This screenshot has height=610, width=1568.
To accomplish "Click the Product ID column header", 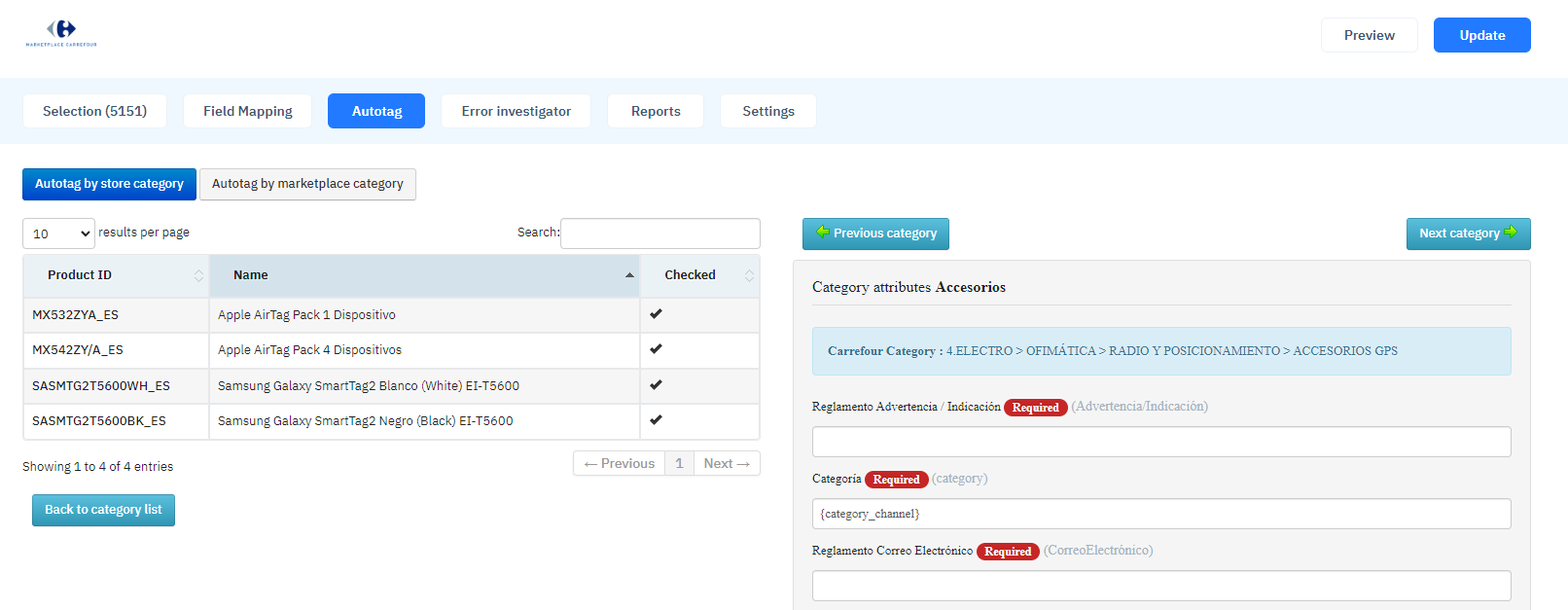I will pos(116,275).
